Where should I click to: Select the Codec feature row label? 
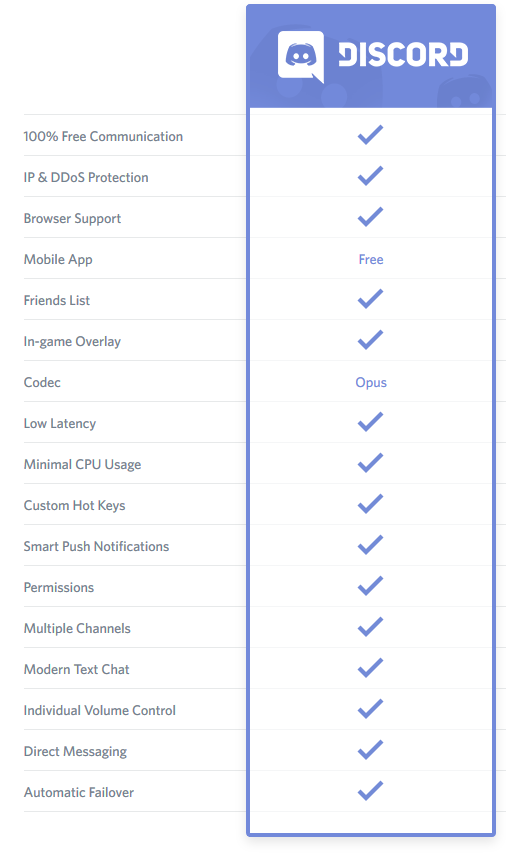point(42,382)
